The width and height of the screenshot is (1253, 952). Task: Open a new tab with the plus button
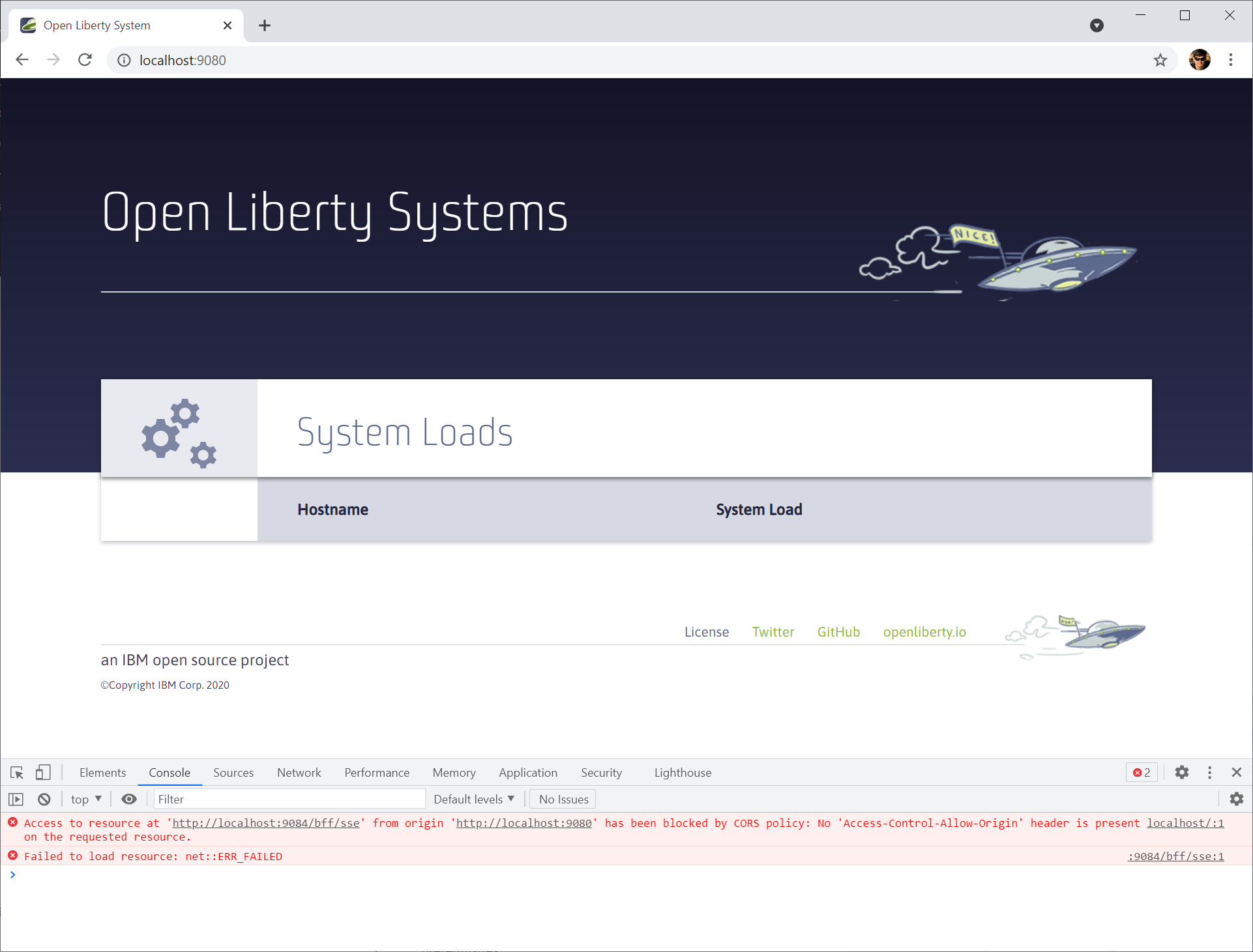pyautogui.click(x=264, y=25)
